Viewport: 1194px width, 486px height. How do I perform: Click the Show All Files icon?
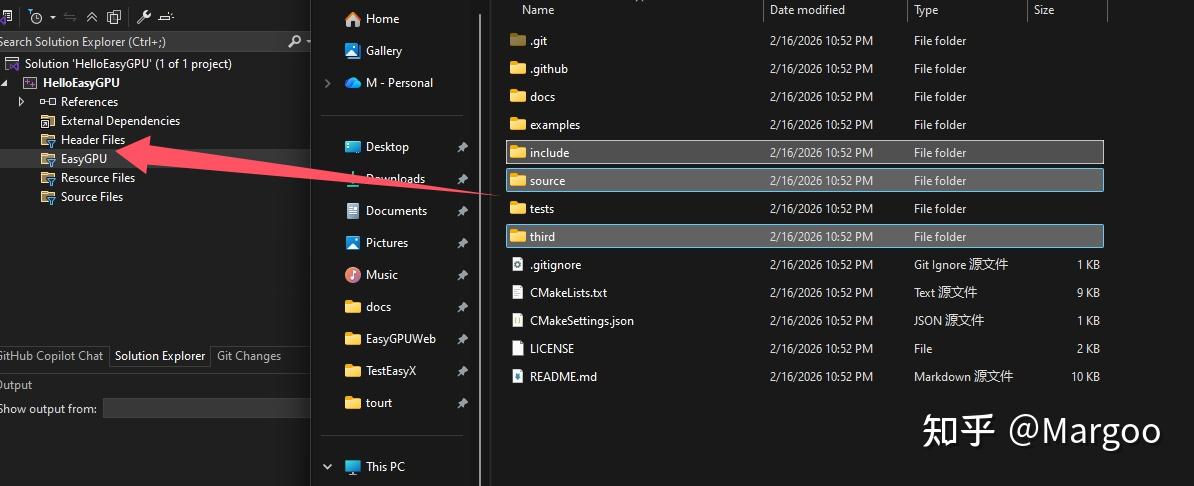[114, 17]
